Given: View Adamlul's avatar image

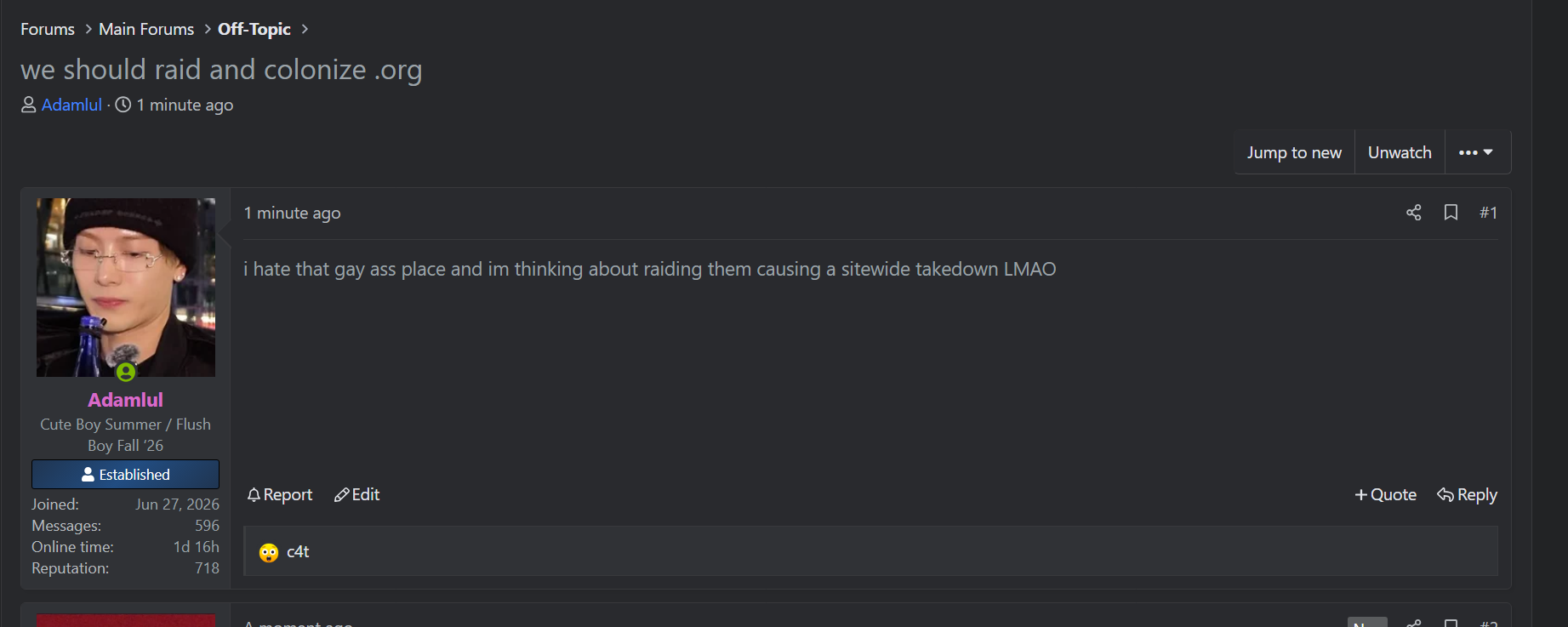Looking at the screenshot, I should tap(126, 288).
